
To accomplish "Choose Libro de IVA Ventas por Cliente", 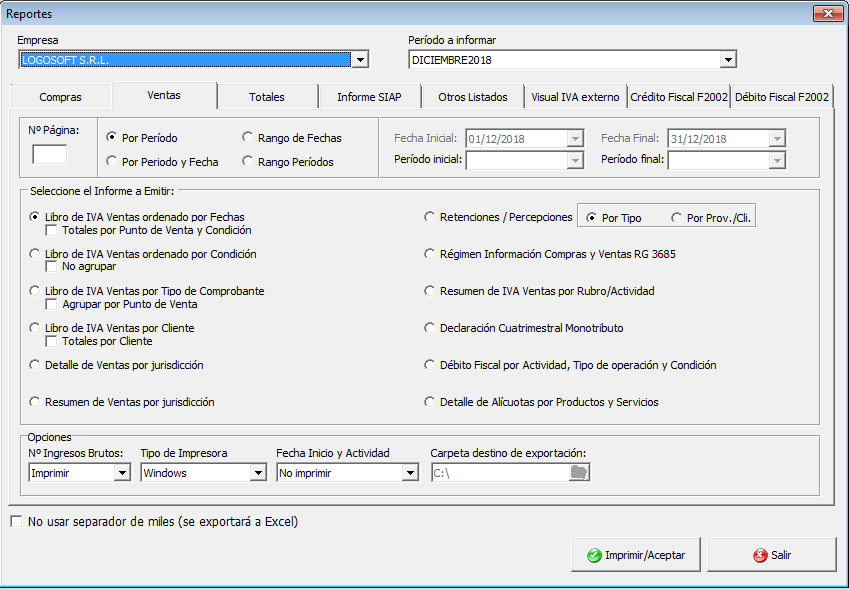I will point(36,328).
